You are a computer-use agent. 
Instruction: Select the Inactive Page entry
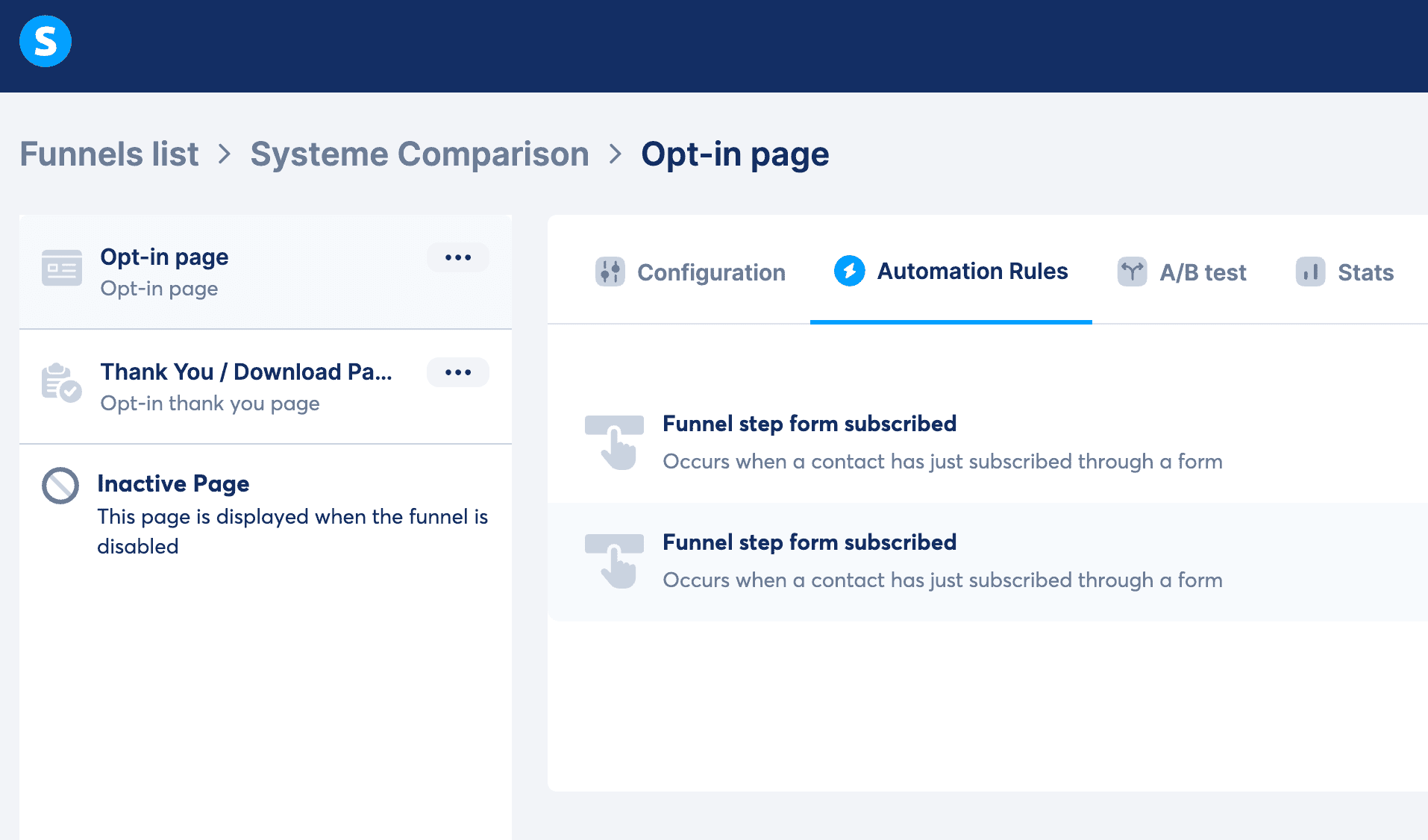tap(173, 483)
